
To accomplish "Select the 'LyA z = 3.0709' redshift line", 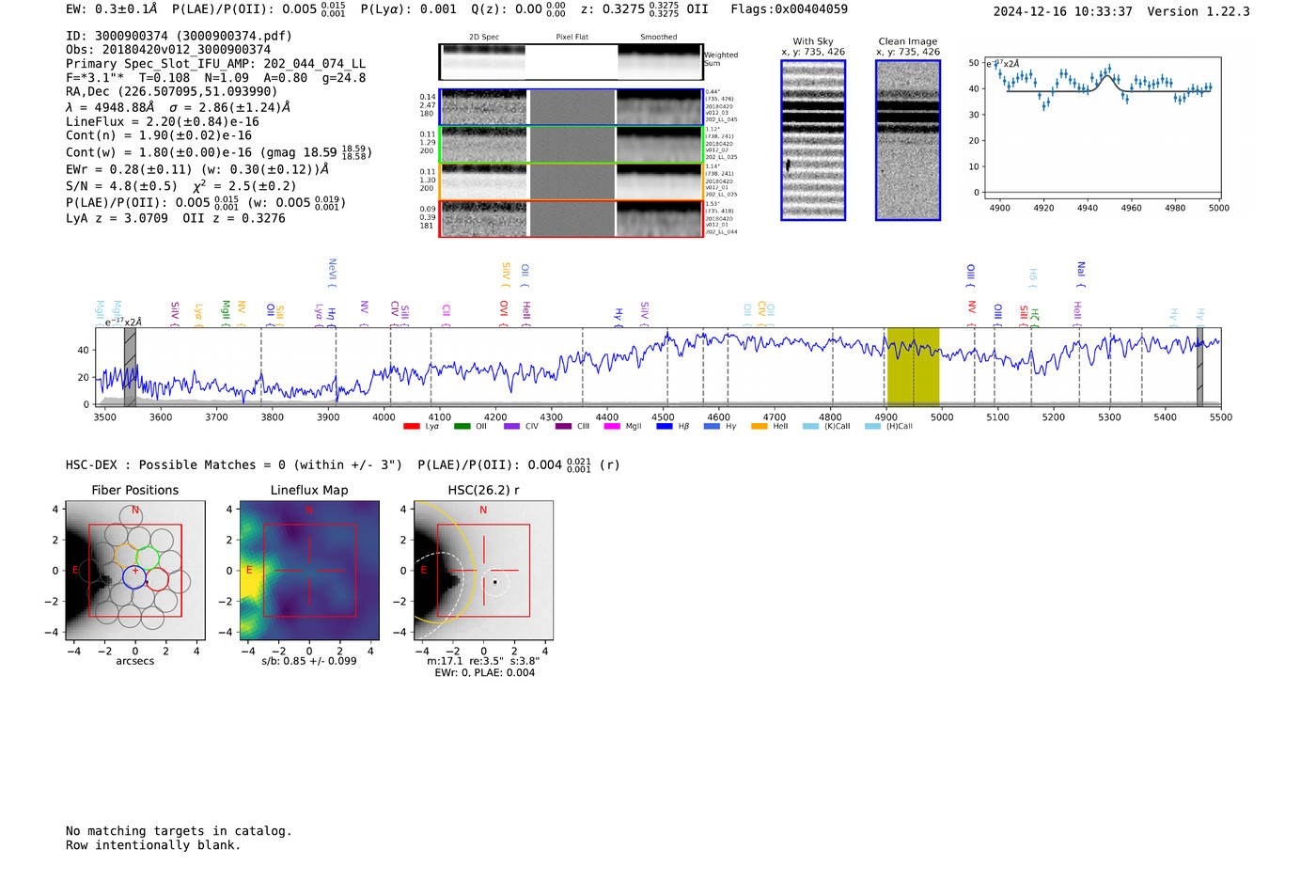I will 117,218.
